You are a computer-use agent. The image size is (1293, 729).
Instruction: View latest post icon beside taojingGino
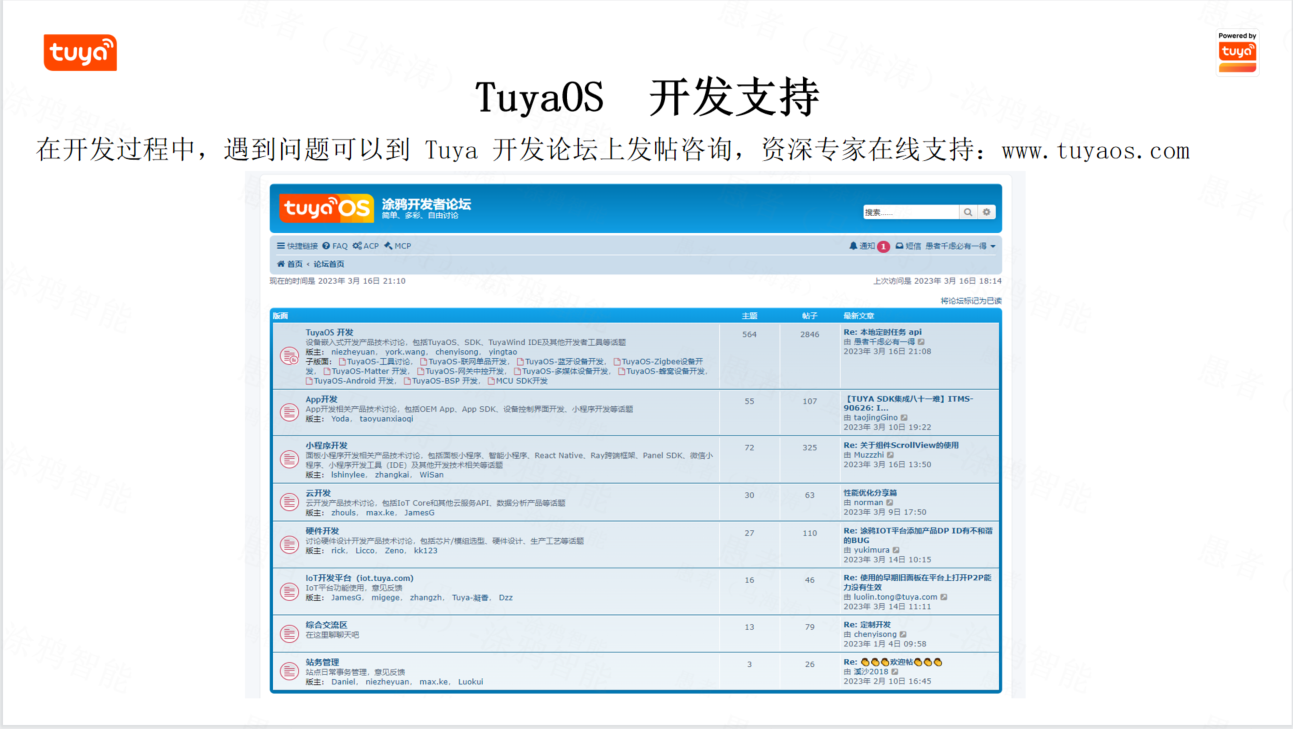(x=903, y=418)
